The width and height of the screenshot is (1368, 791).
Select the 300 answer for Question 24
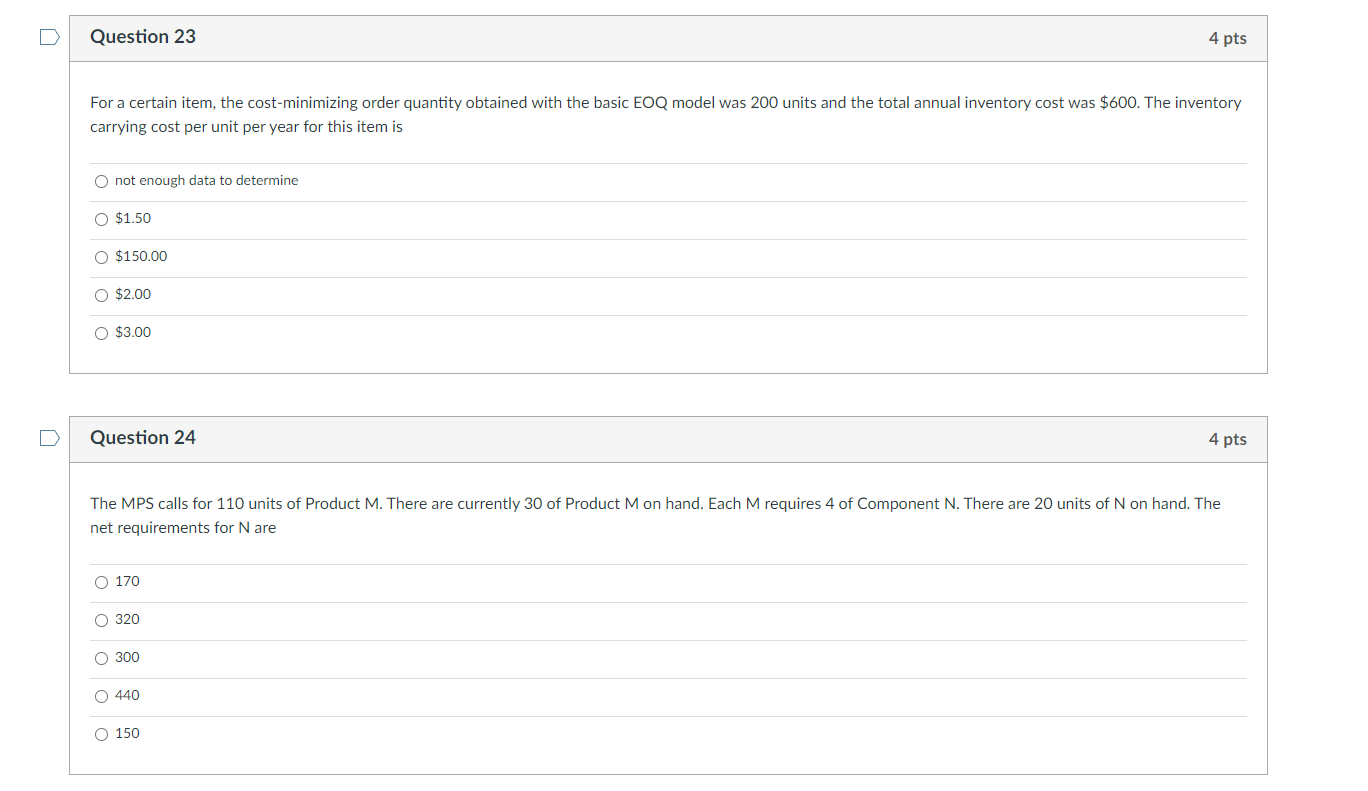tap(101, 658)
